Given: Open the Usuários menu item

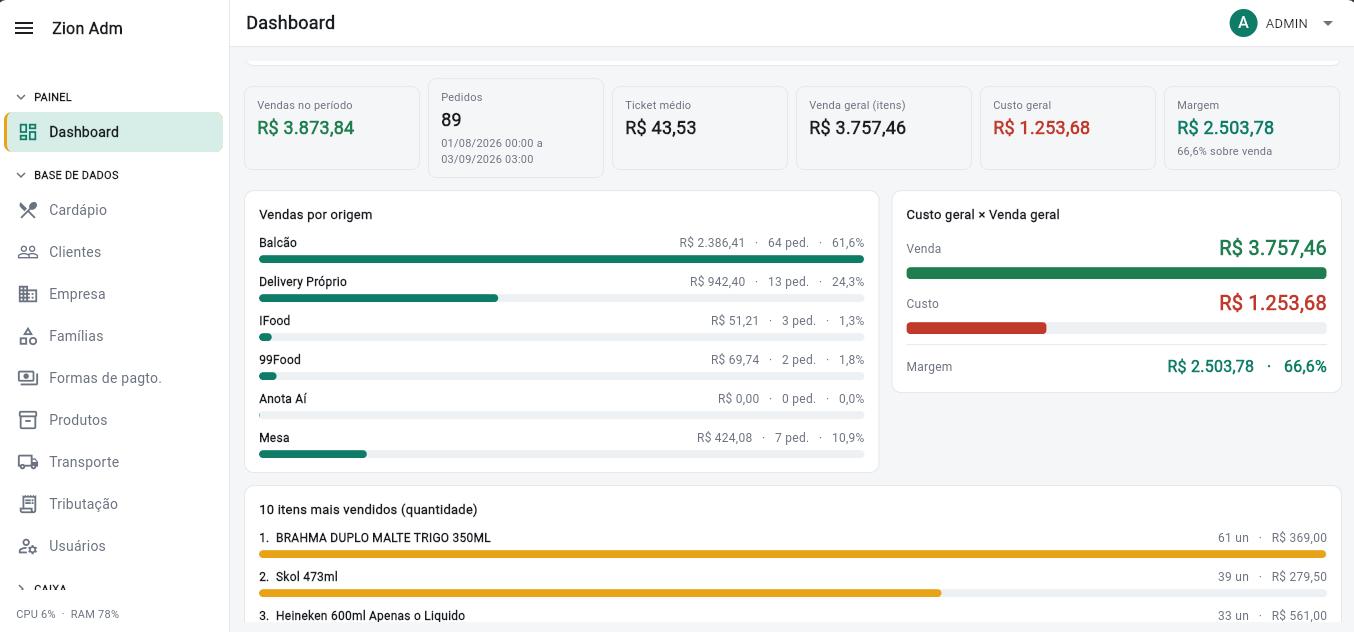Looking at the screenshot, I should click(114, 546).
